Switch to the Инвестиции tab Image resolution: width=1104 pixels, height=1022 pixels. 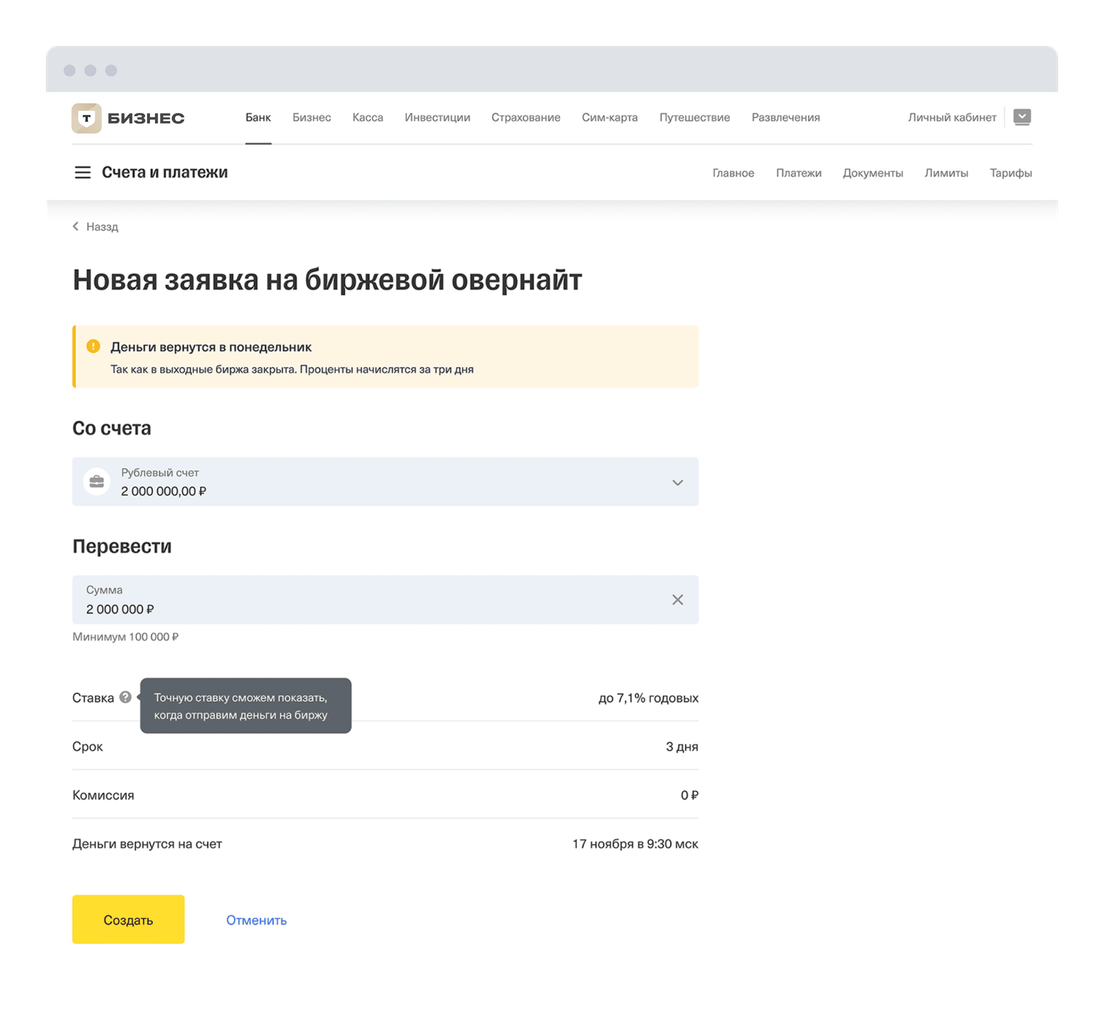[437, 118]
